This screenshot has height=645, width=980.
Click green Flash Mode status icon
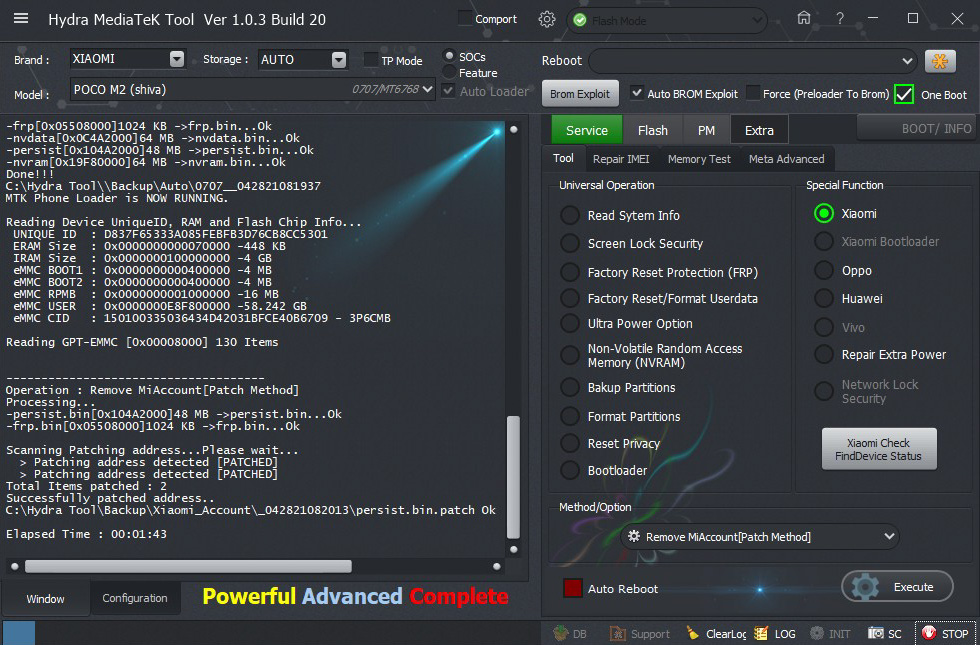580,20
